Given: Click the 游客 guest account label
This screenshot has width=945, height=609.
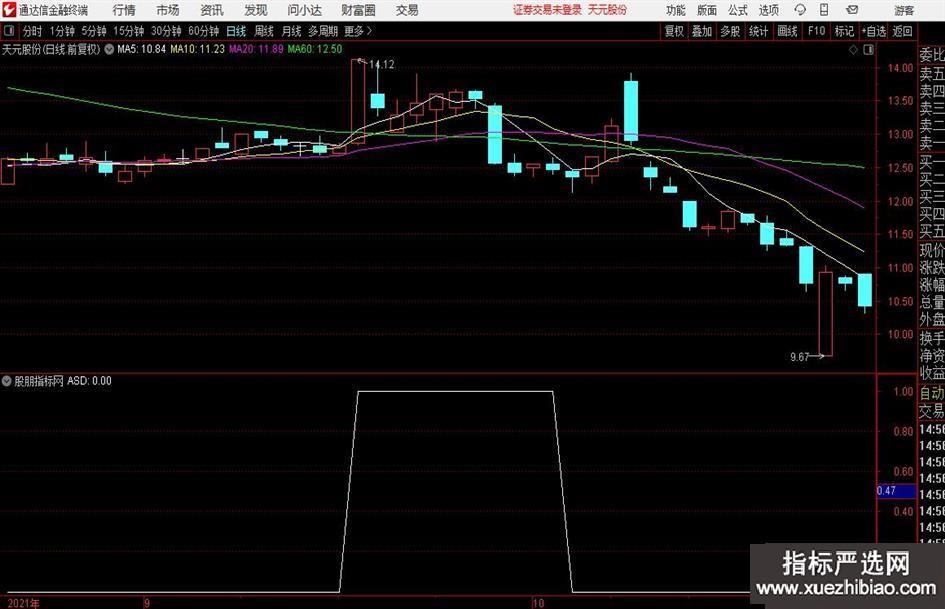Looking at the screenshot, I should tap(904, 10).
